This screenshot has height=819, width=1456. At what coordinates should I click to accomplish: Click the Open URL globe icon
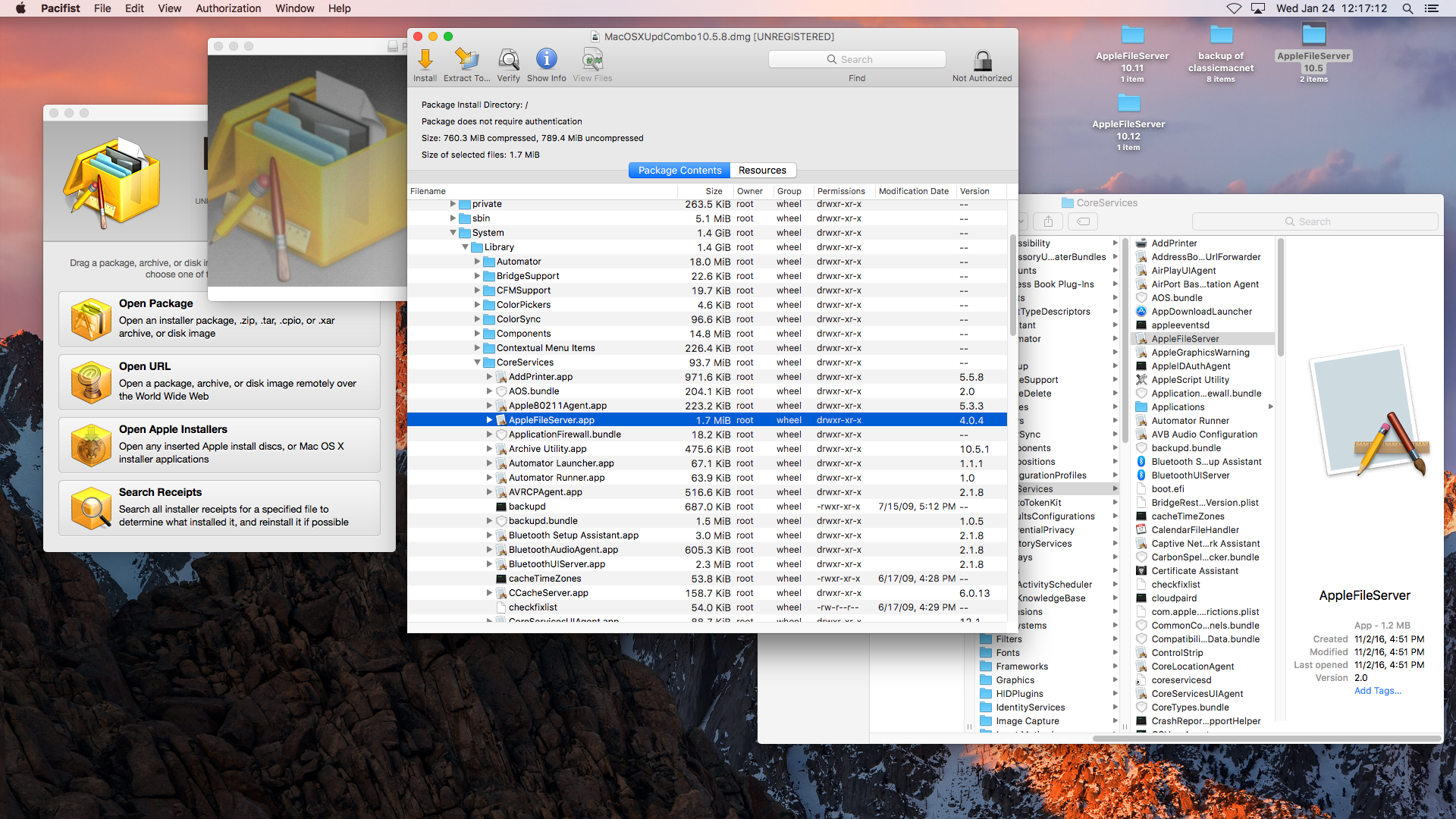coord(91,381)
